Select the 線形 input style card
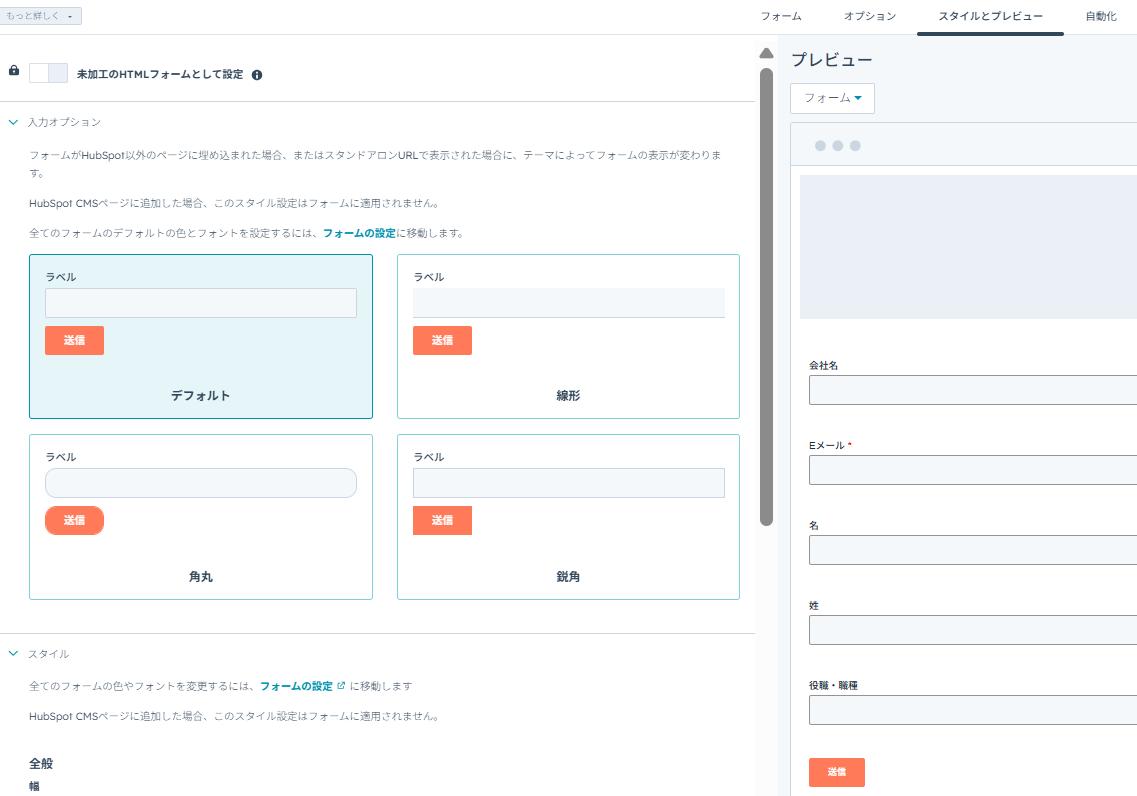 [568, 336]
